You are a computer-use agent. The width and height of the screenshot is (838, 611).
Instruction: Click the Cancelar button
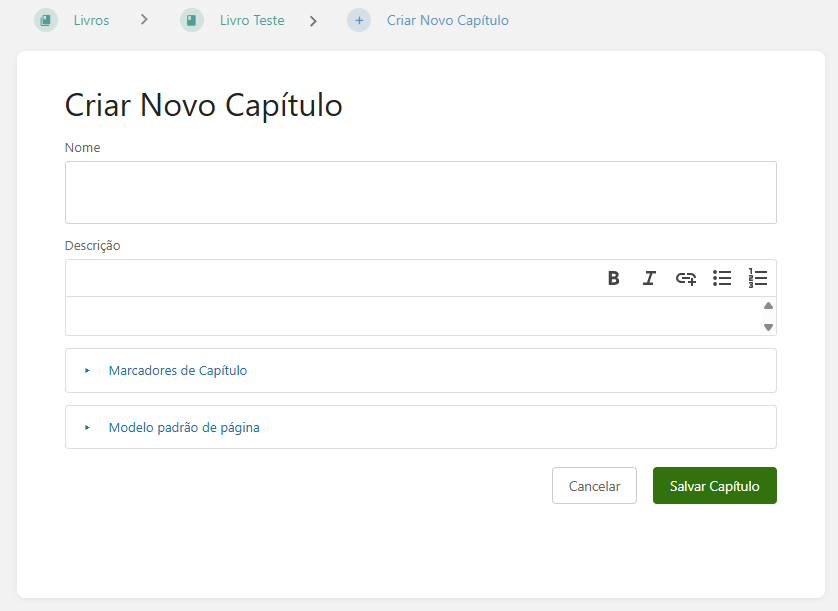594,485
